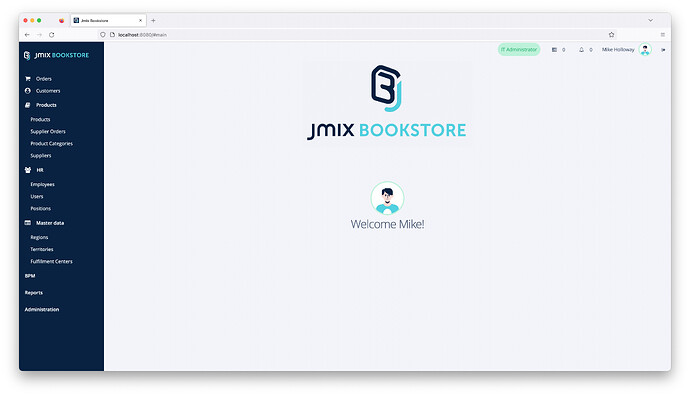Collapse the Master data group
This screenshot has width=690, height=396.
pyautogui.click(x=50, y=223)
